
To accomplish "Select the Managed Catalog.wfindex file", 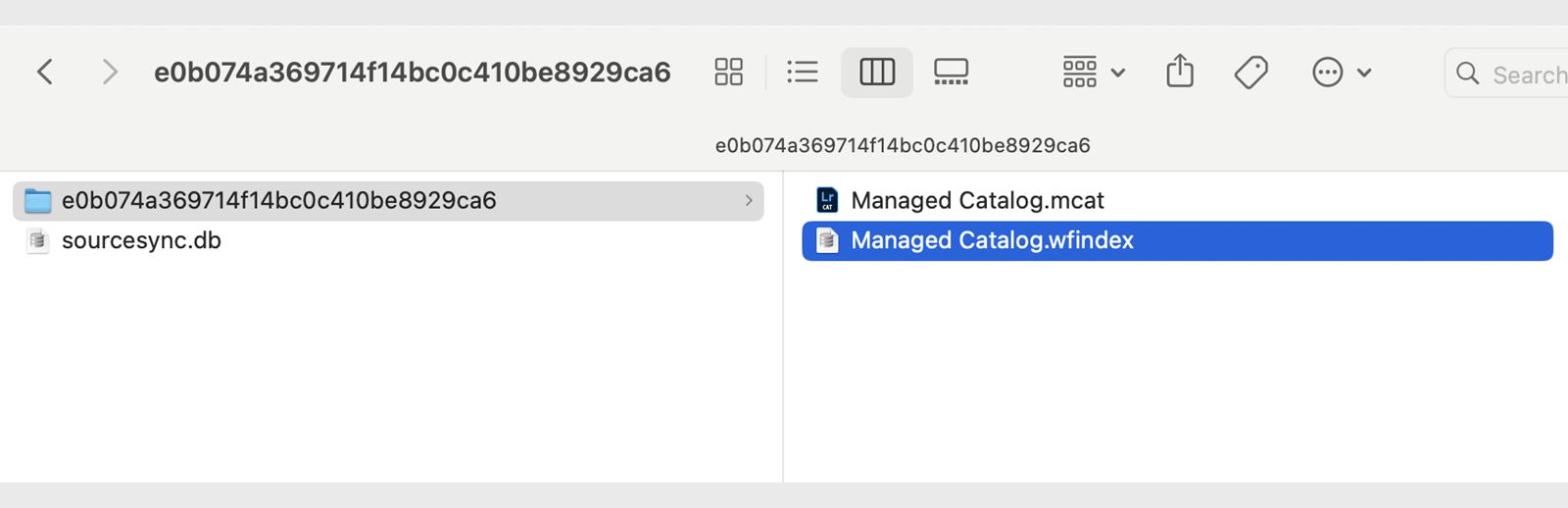I will point(992,241).
